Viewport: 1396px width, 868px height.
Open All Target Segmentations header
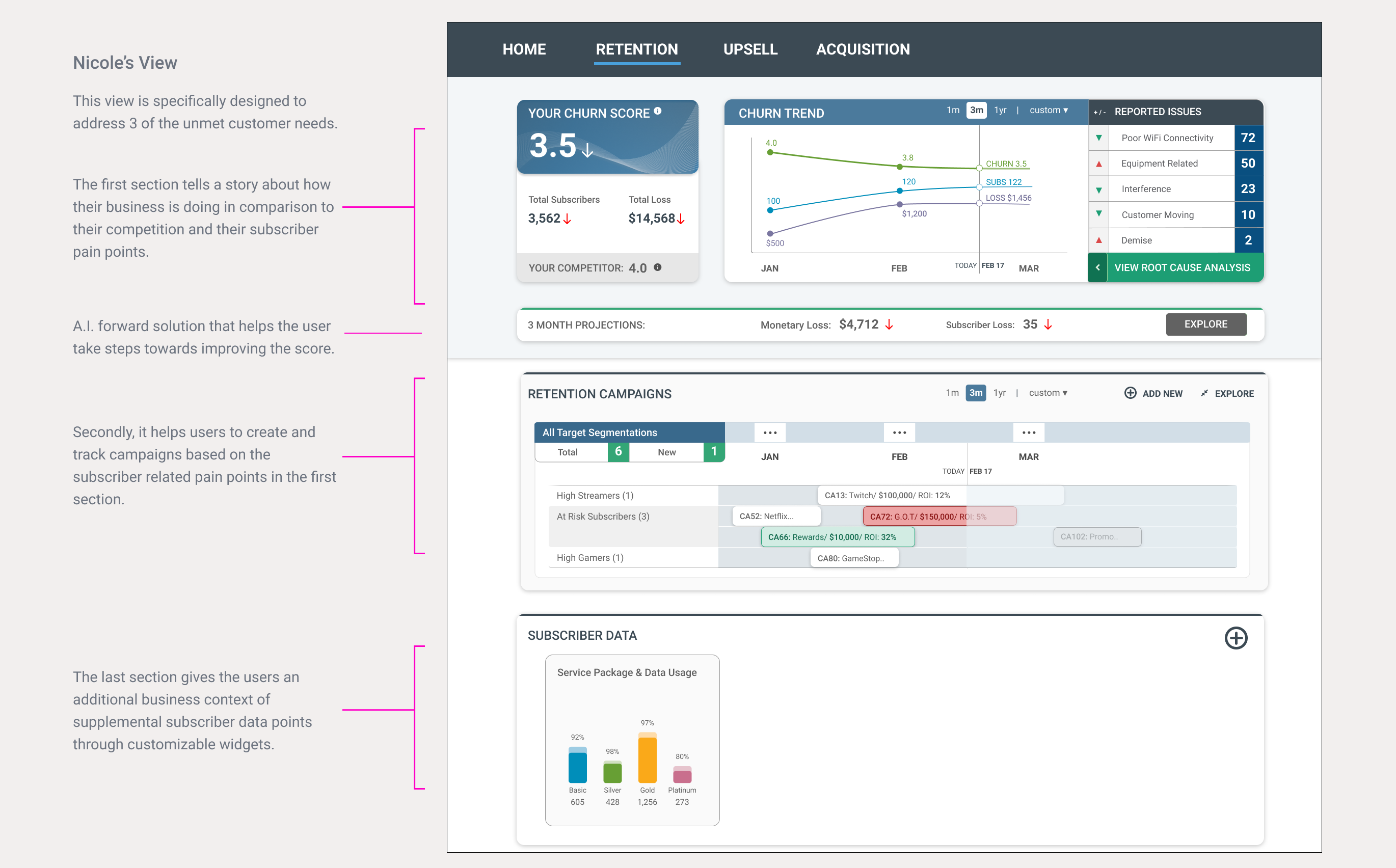629,432
